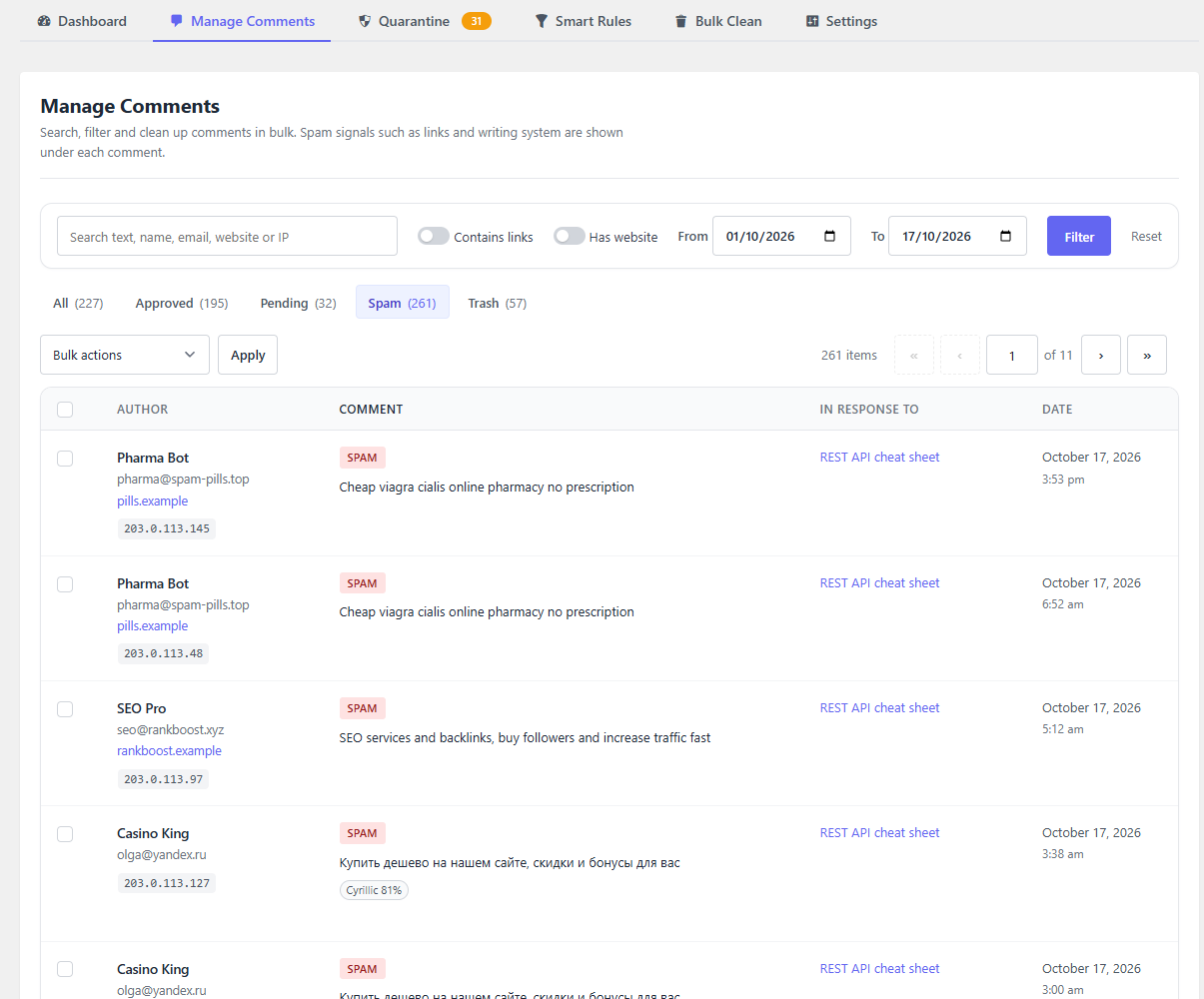Open the rankboost.example website link
The height and width of the screenshot is (999, 1204).
click(169, 750)
